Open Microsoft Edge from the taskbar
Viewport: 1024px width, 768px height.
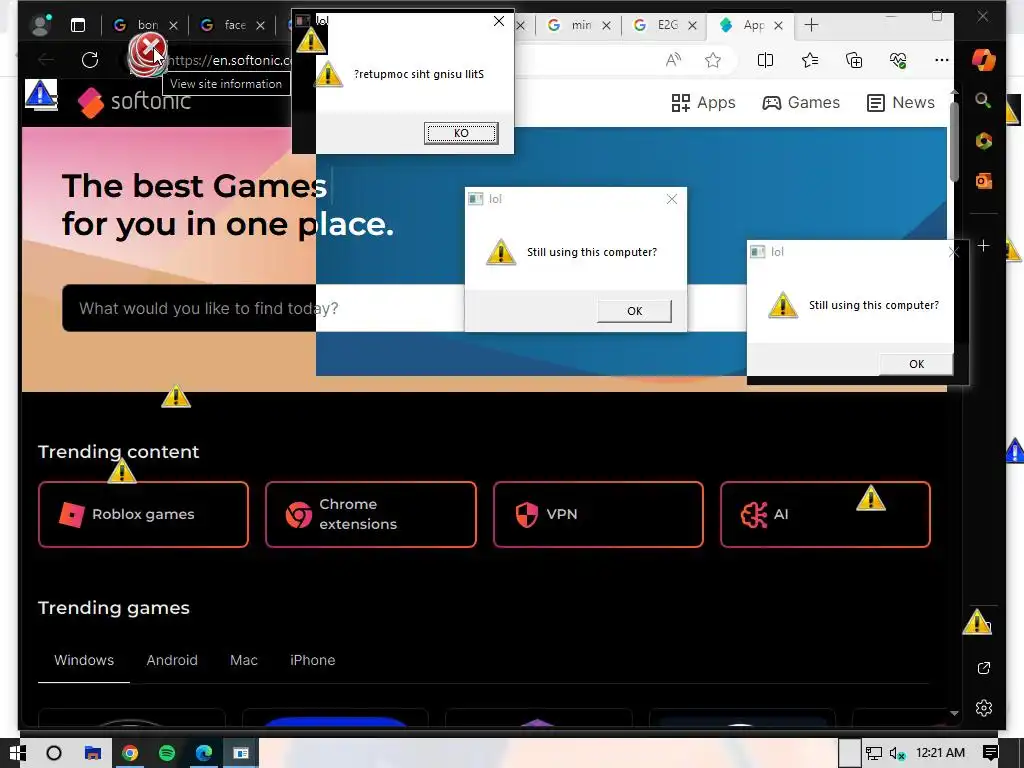click(204, 753)
